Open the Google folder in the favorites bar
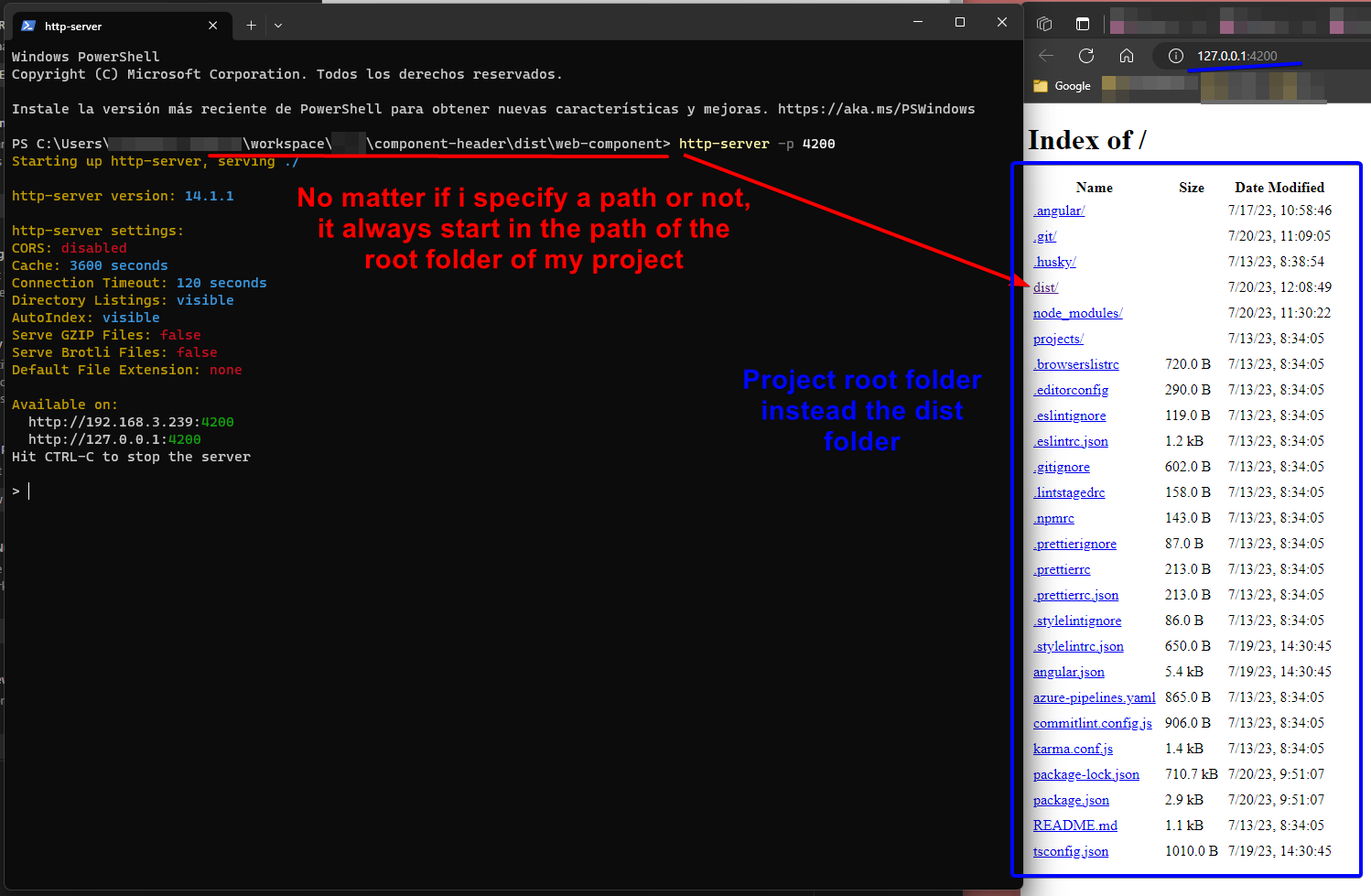Screen dimensions: 1371x896 pos(1066,87)
